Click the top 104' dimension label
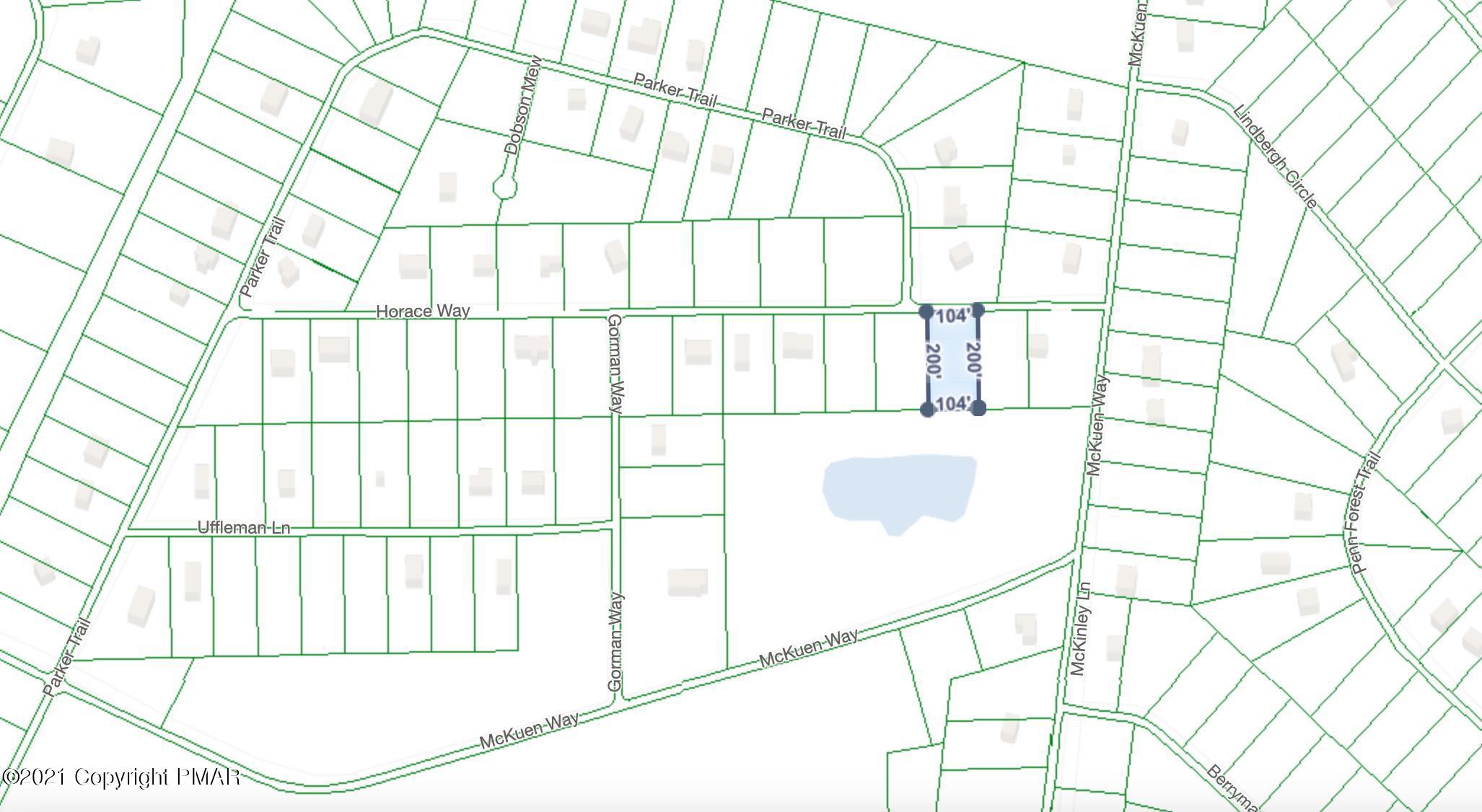The height and width of the screenshot is (812, 1482). point(952,317)
